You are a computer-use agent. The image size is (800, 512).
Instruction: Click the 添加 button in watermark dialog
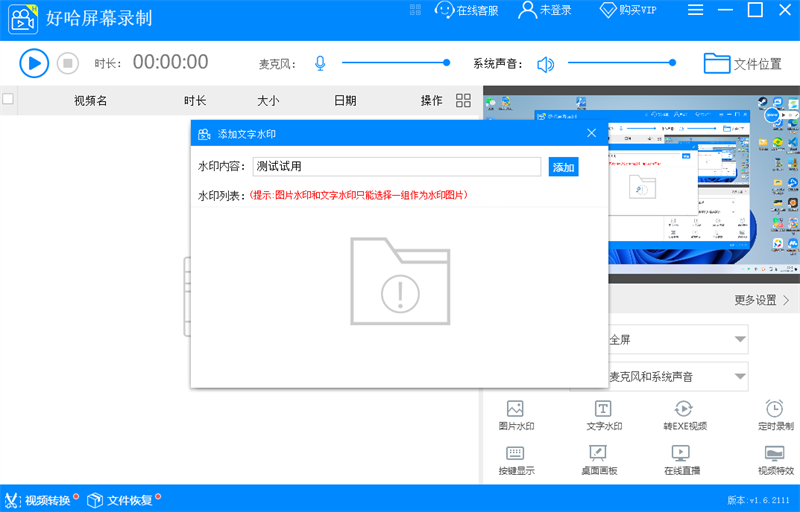tap(564, 167)
